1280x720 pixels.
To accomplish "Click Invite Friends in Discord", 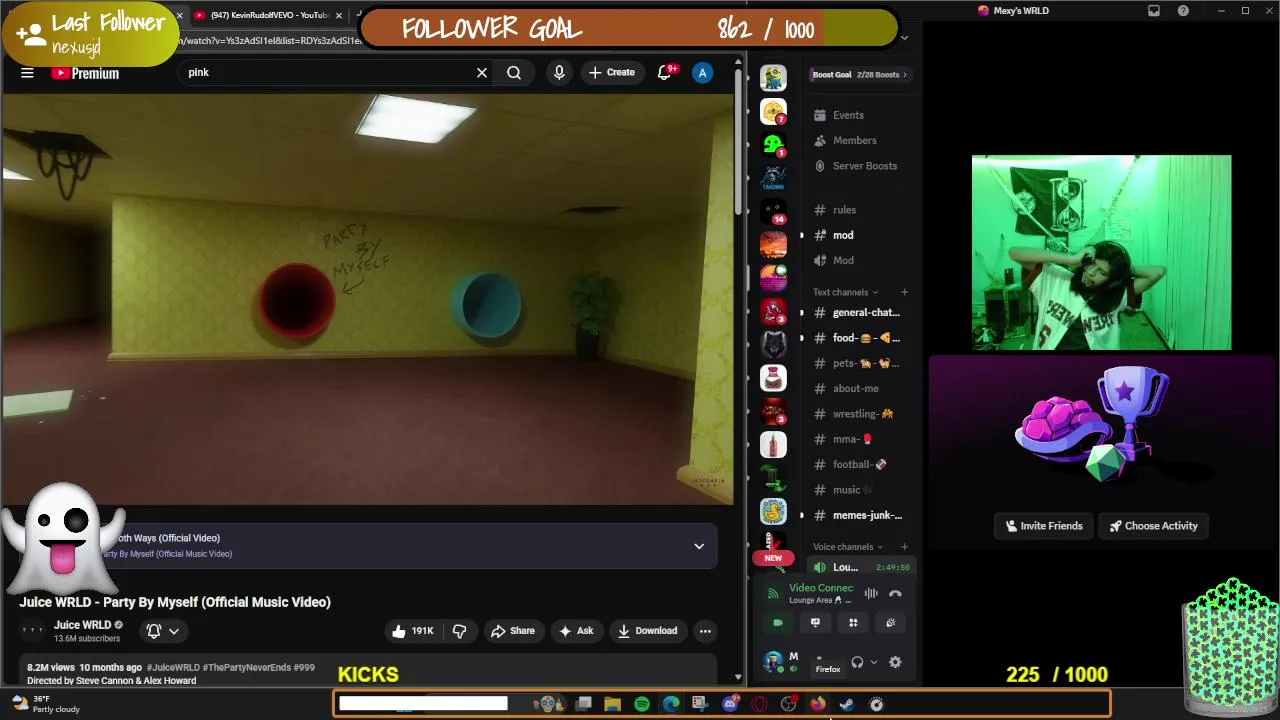I will pos(1044,526).
